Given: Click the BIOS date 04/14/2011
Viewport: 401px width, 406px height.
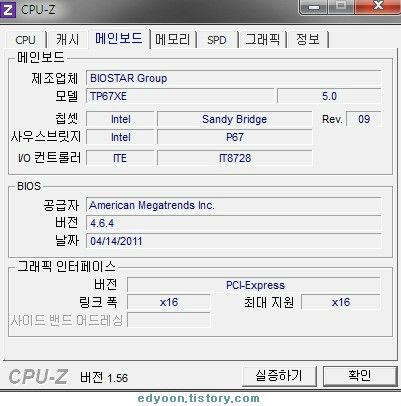Looking at the screenshot, I should point(233,241).
